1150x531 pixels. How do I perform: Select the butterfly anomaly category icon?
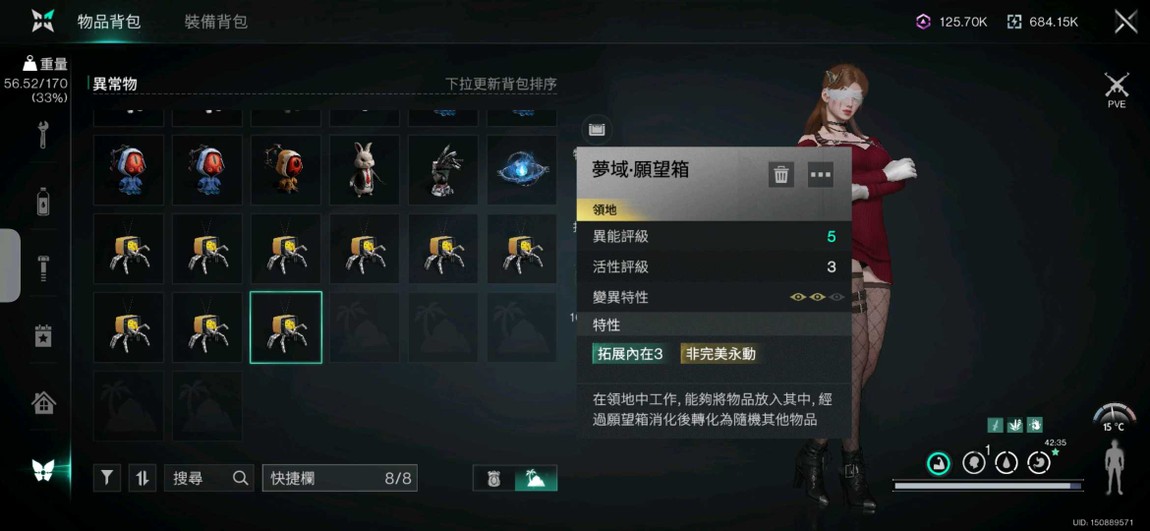[x=43, y=470]
